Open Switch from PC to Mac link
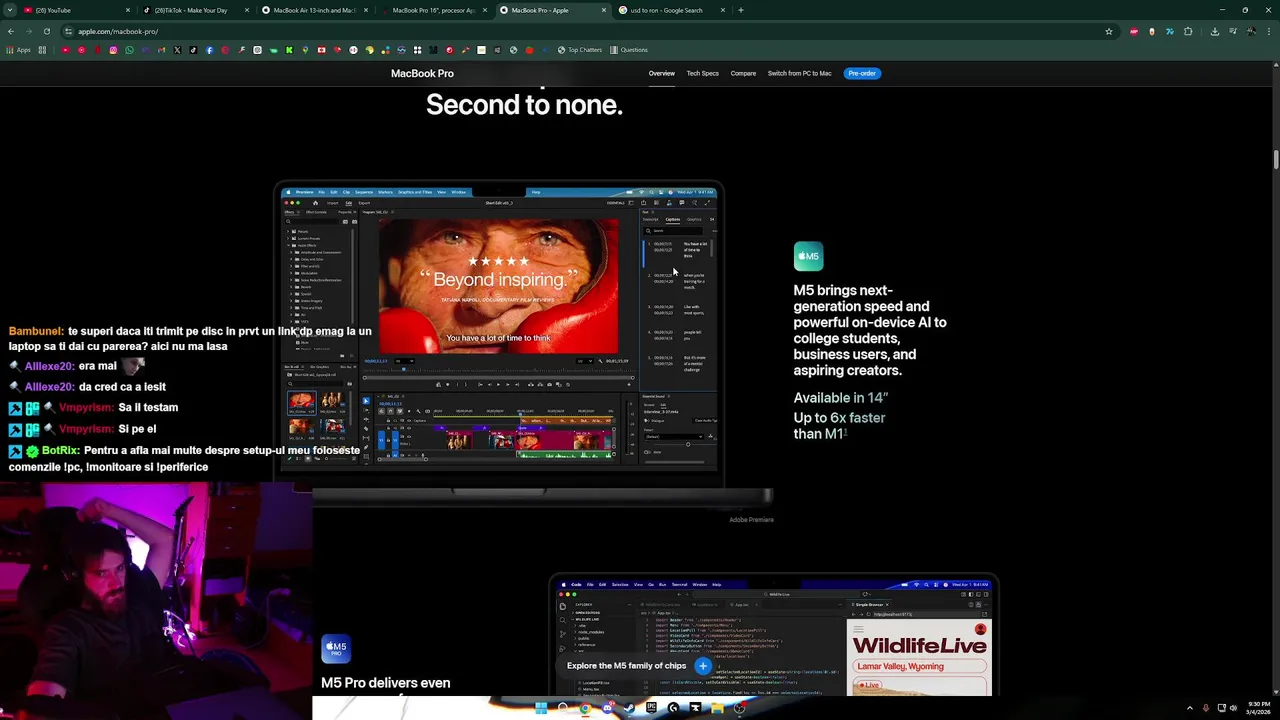The image size is (1280, 720). pyautogui.click(x=799, y=73)
